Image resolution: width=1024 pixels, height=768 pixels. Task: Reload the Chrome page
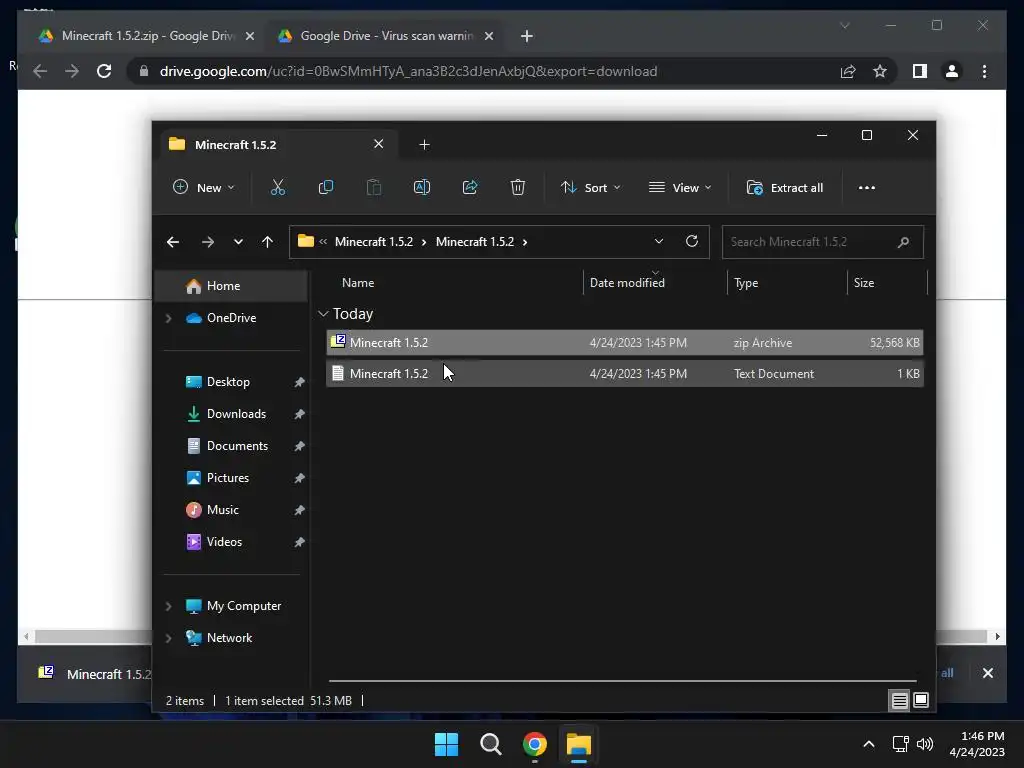[x=104, y=71]
